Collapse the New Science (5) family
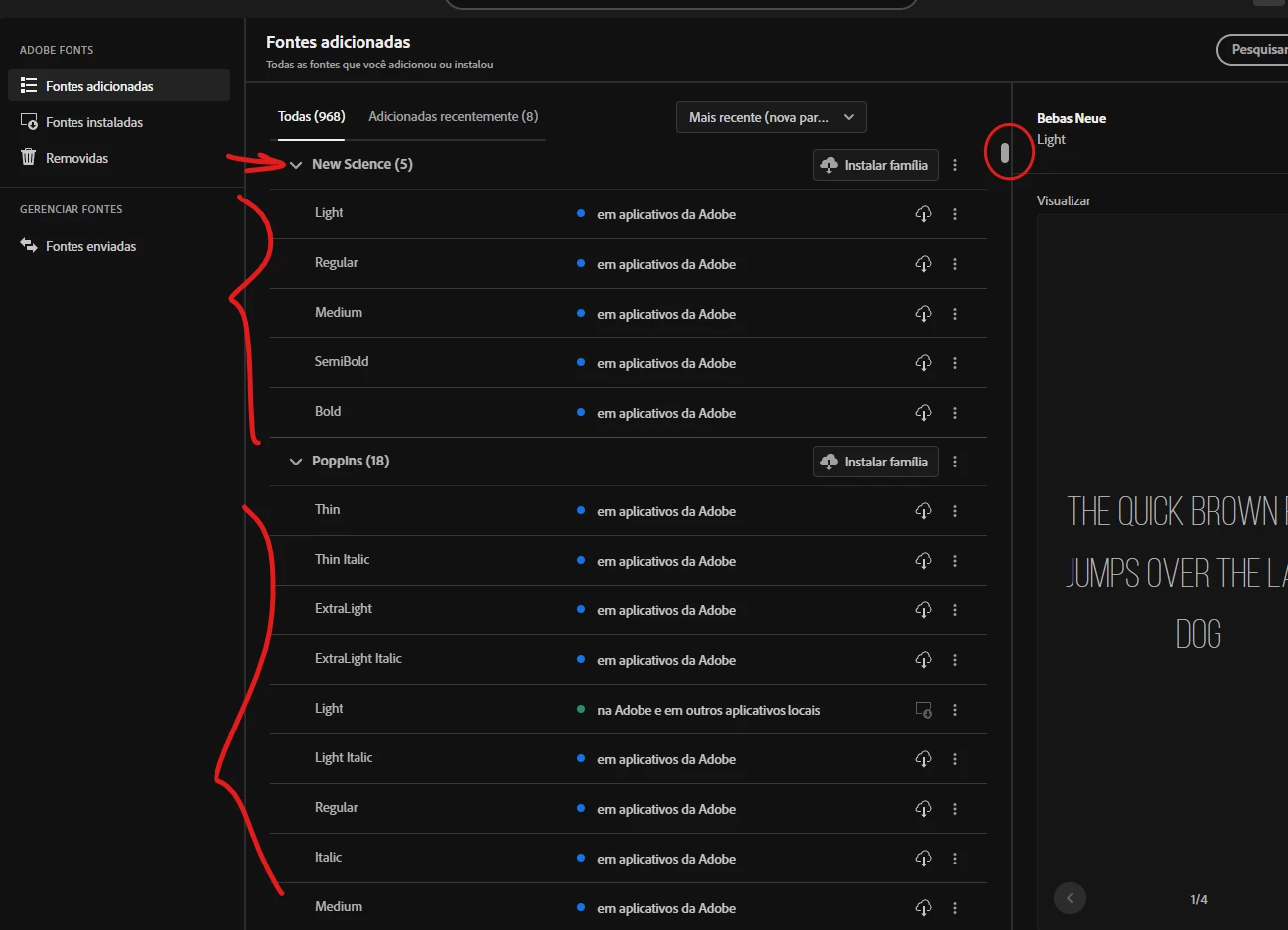 (296, 165)
